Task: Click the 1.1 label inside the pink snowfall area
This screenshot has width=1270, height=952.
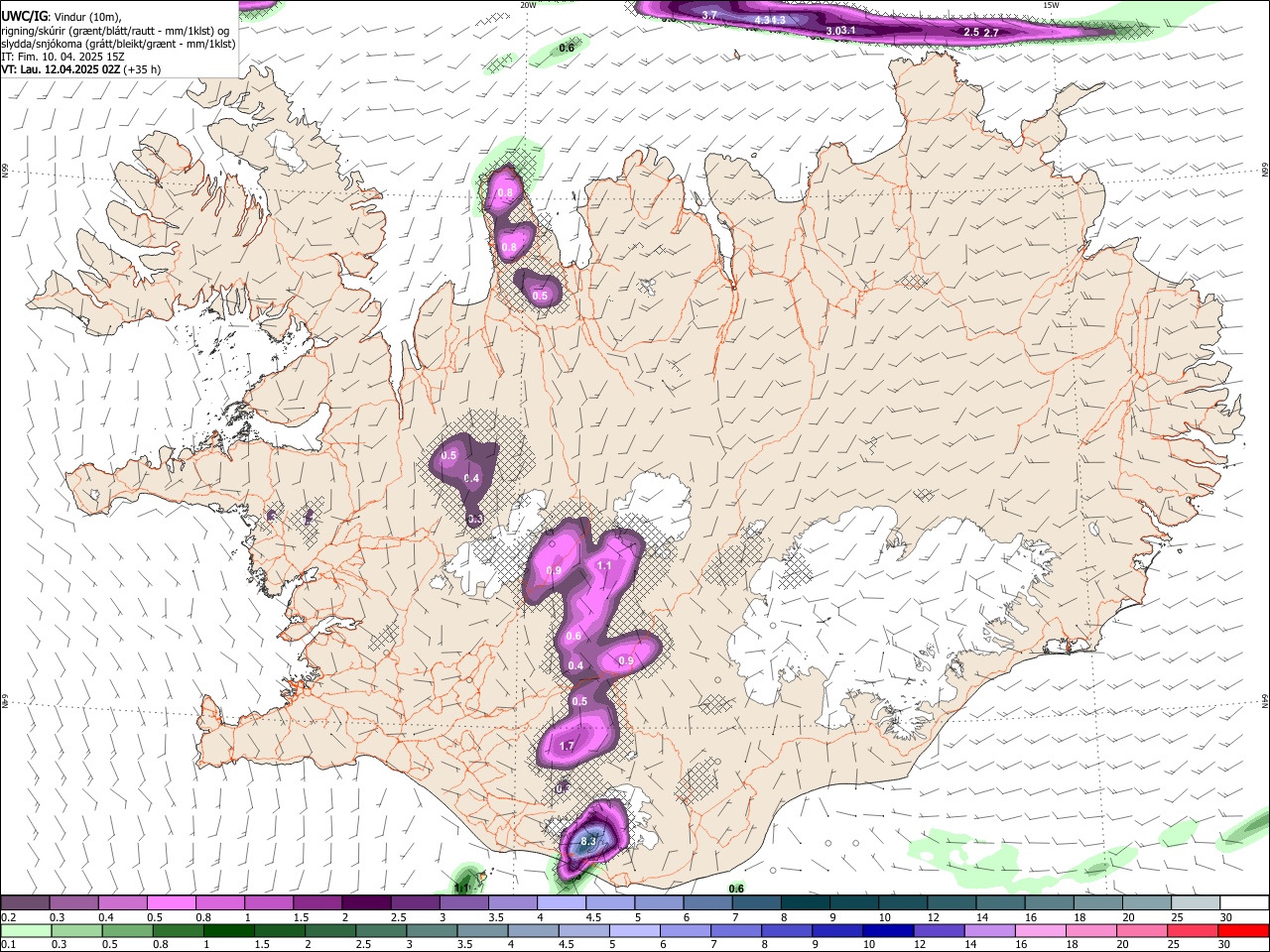Action: pyautogui.click(x=604, y=565)
